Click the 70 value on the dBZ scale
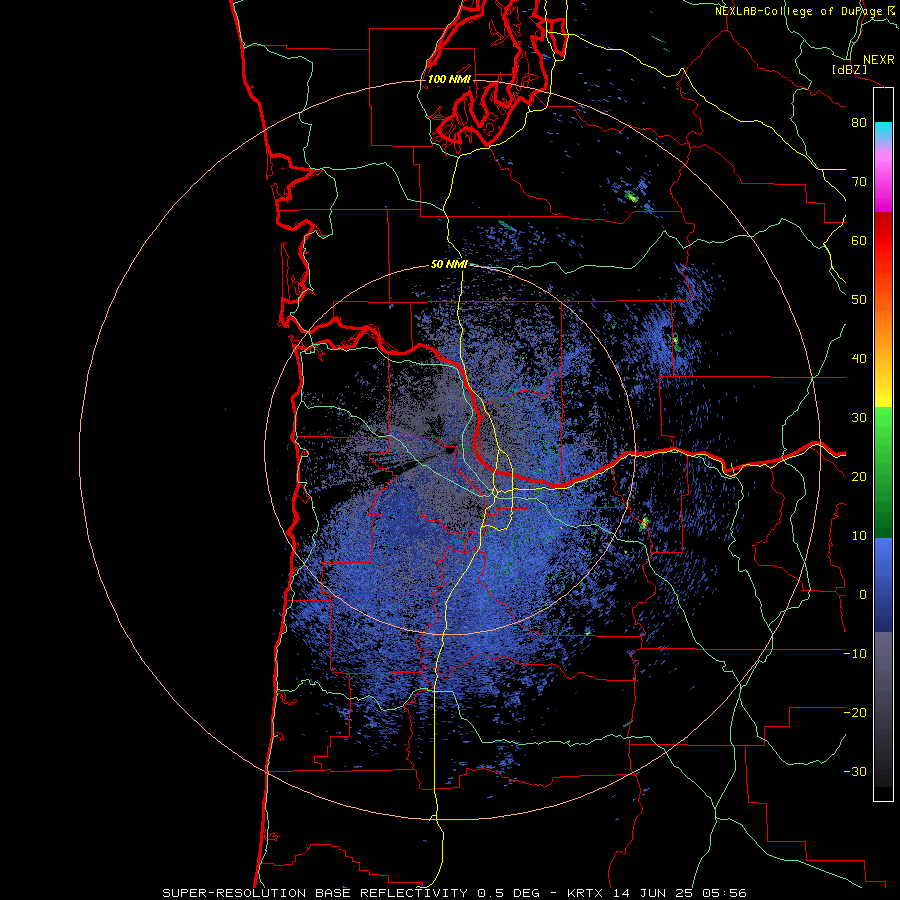 click(859, 182)
